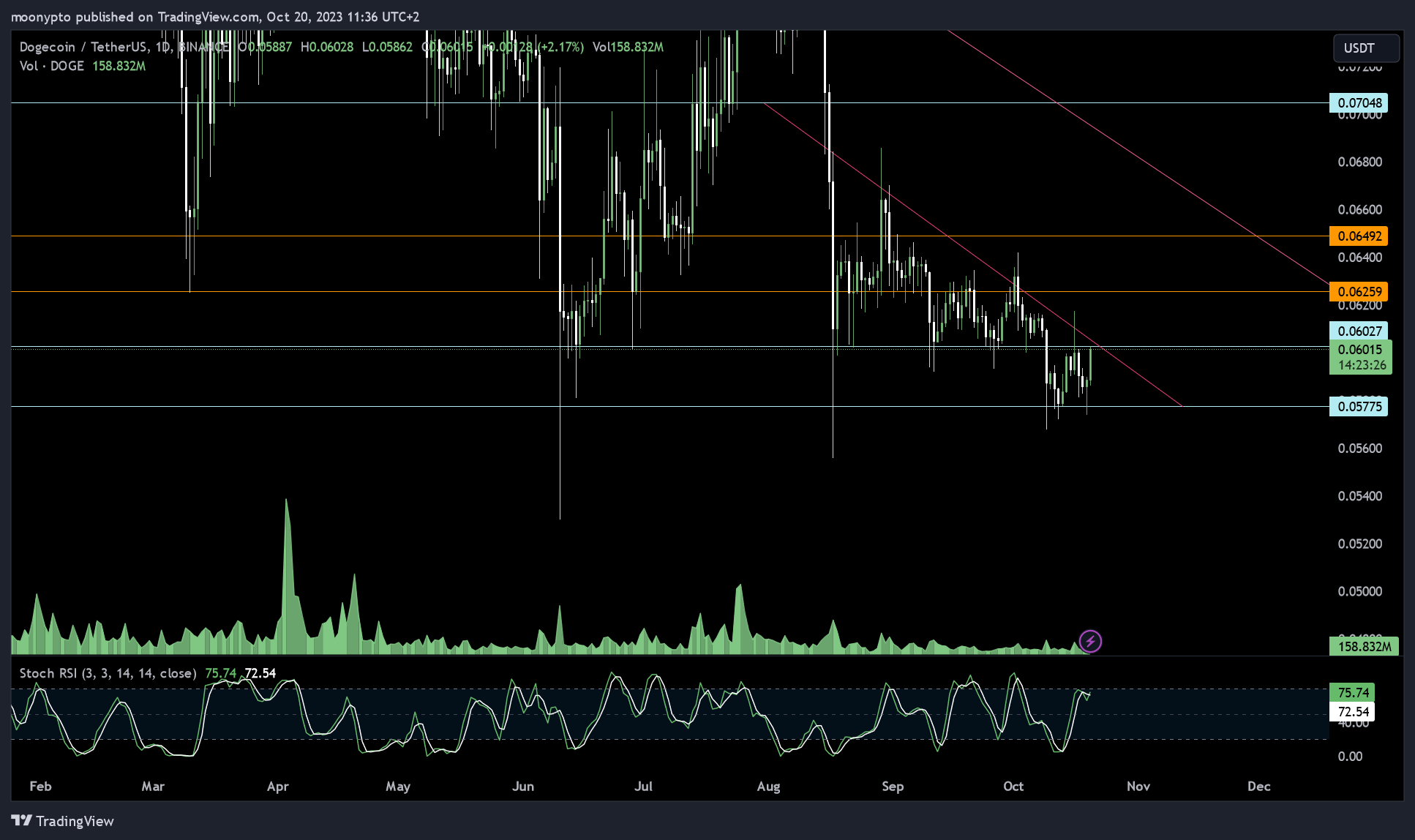Click the Jul label on time axis
This screenshot has height=840, width=1415.
pos(643,786)
